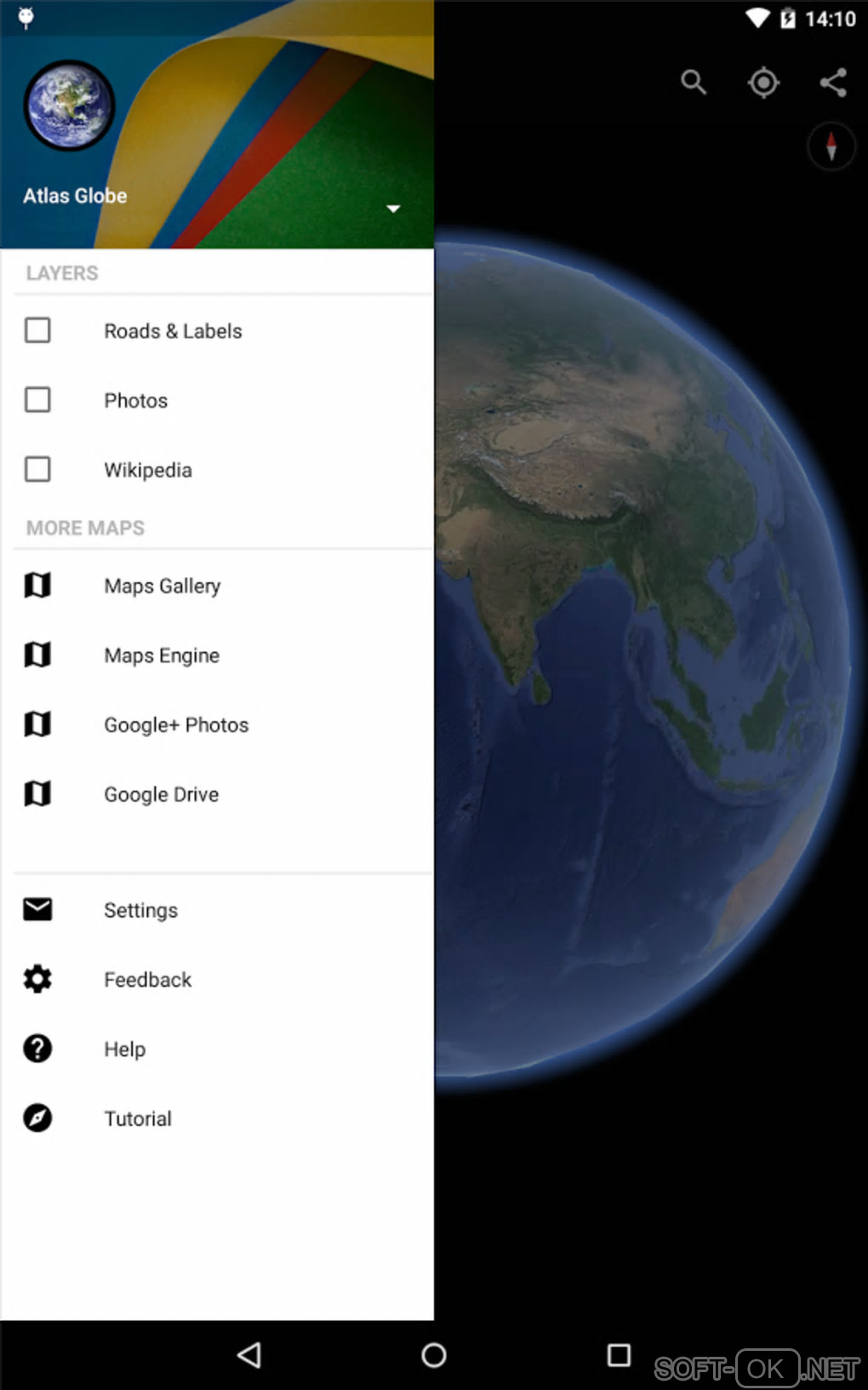Expand the Atlas Globe account dropdown arrow
Image resolution: width=868 pixels, height=1390 pixels.
click(393, 209)
